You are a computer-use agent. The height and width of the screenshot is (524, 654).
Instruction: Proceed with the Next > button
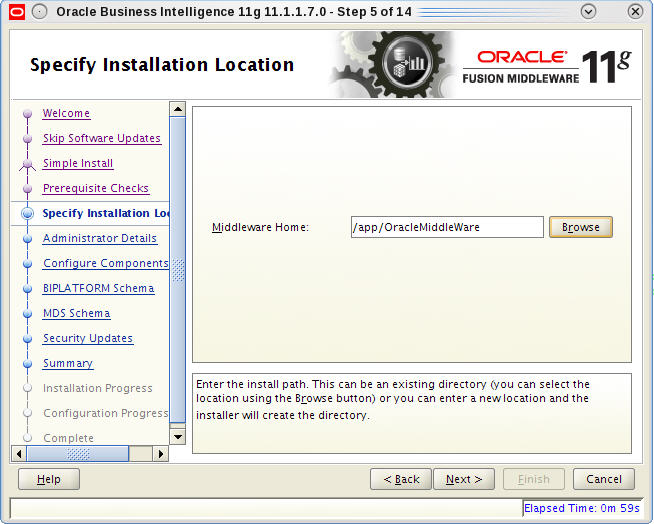point(464,479)
